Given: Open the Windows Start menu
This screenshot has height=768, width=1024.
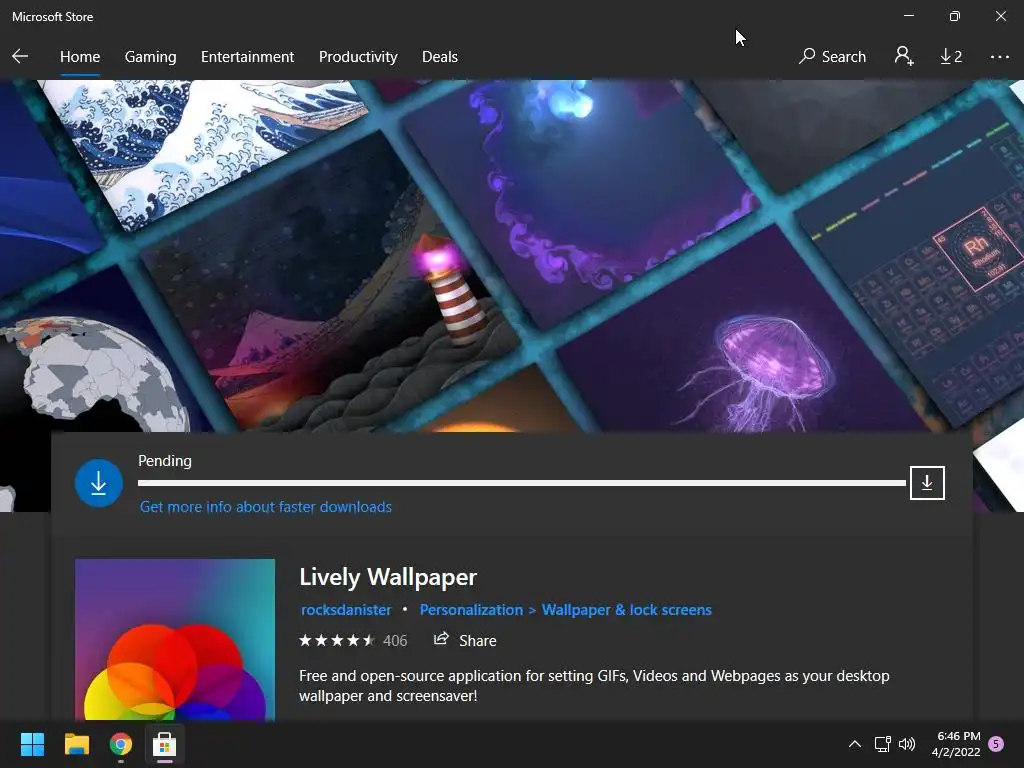Looking at the screenshot, I should click(32, 744).
